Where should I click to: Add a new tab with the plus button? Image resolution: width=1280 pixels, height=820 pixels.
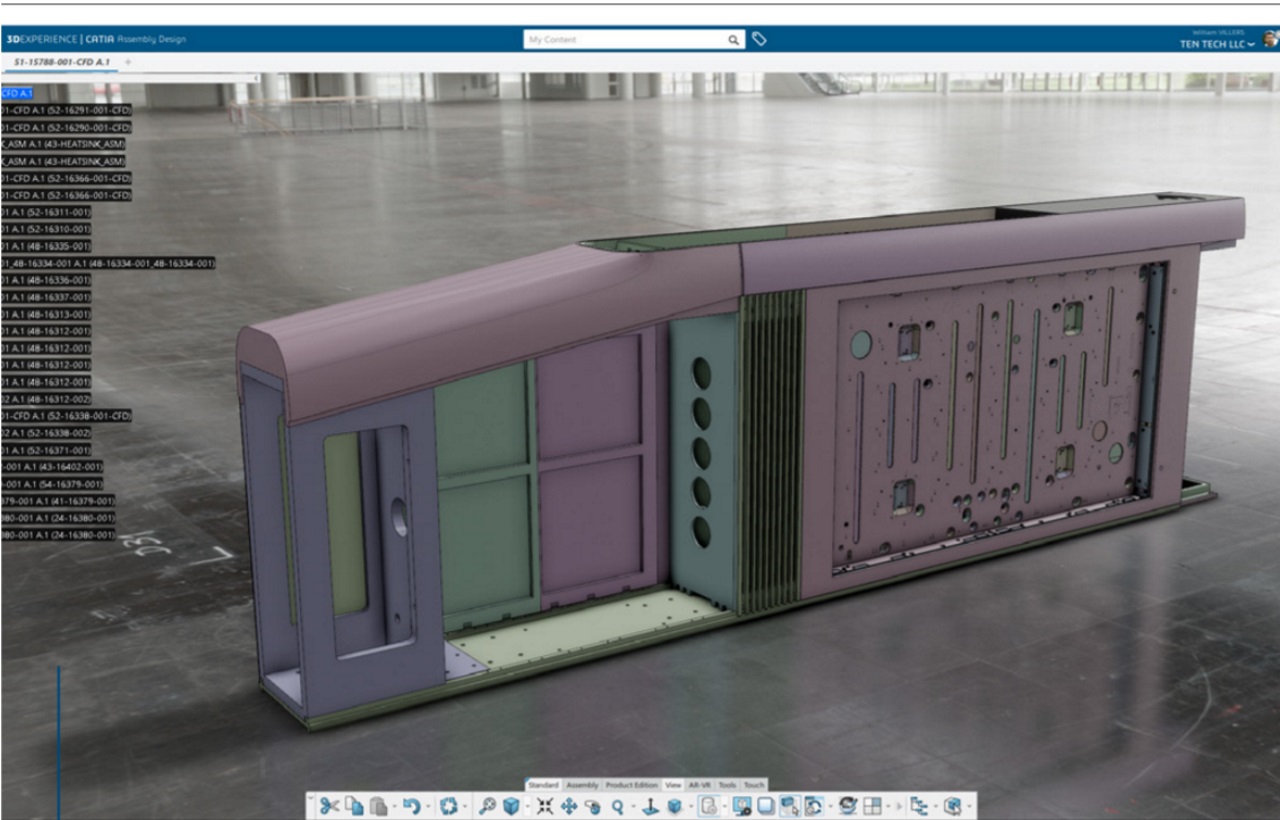coord(128,62)
